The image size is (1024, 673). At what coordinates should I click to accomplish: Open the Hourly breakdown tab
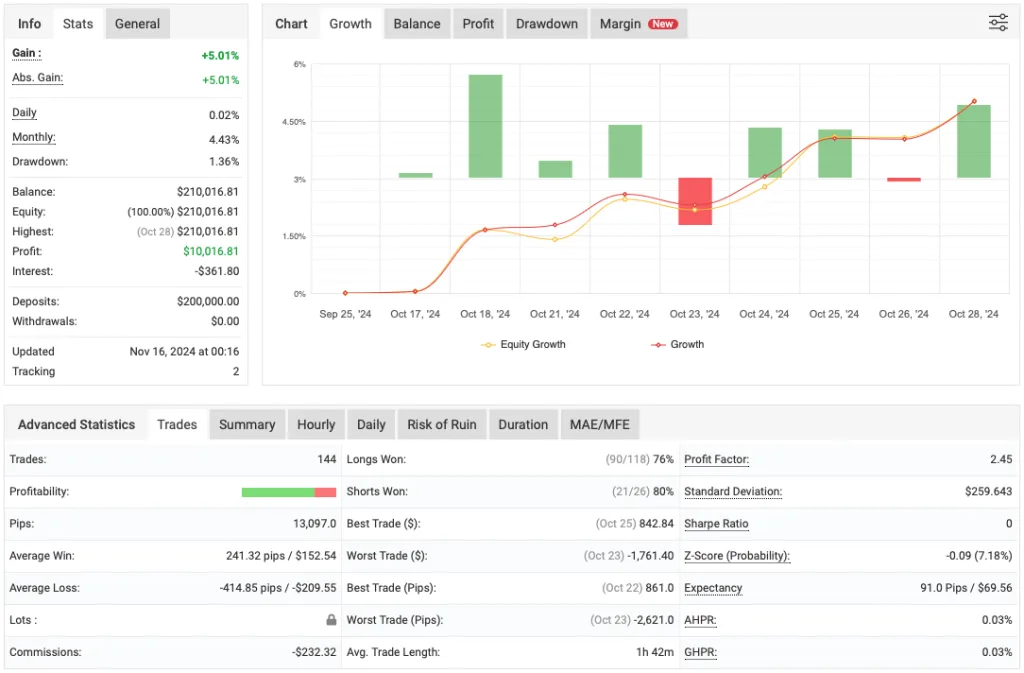coord(316,424)
